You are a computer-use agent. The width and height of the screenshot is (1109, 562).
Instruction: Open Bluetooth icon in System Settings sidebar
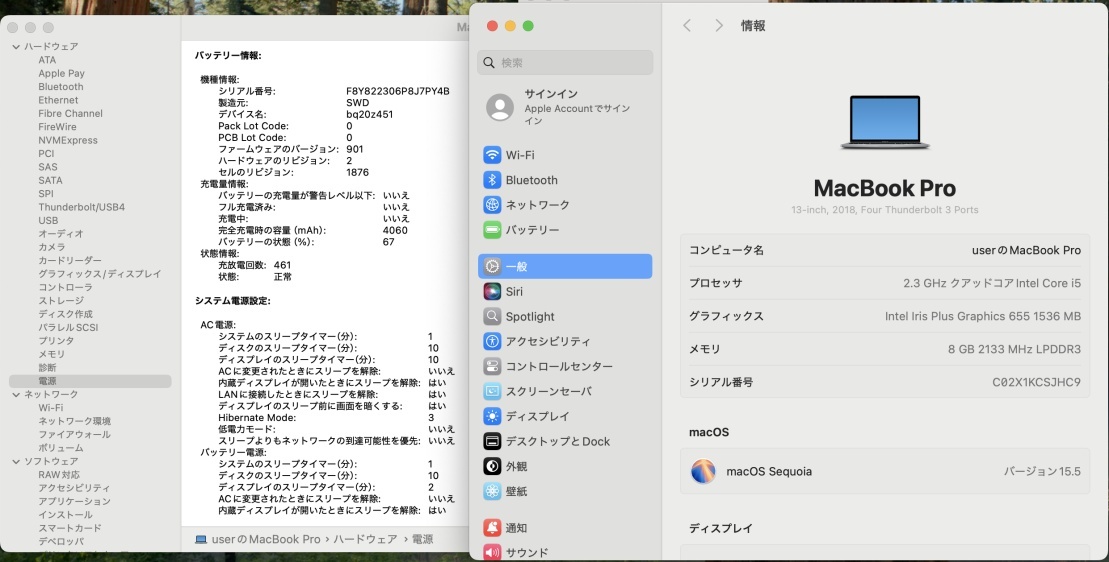coord(492,180)
